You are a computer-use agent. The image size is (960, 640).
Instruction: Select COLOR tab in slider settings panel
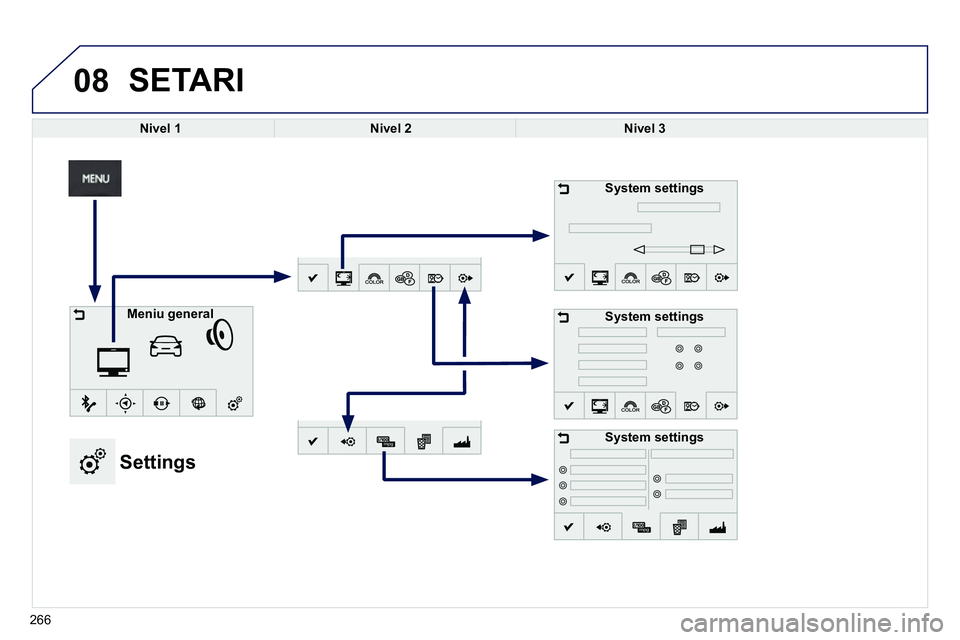tap(631, 277)
